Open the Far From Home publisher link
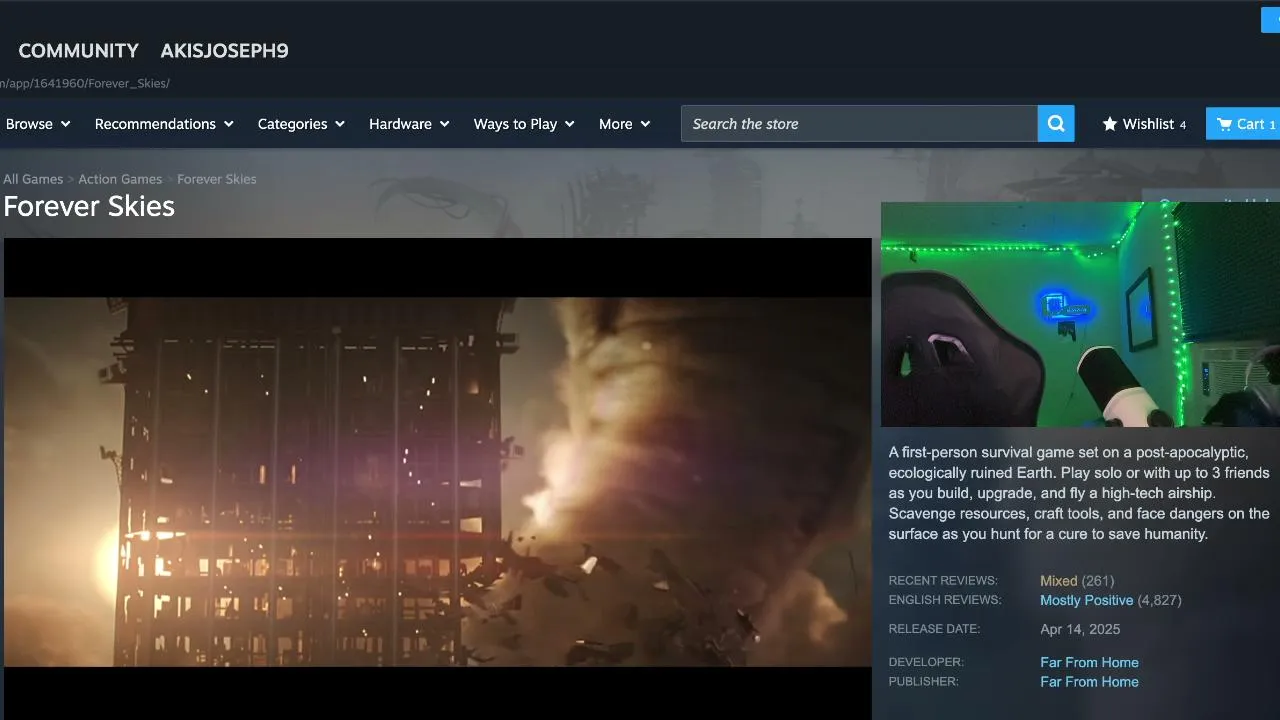 tap(1089, 682)
